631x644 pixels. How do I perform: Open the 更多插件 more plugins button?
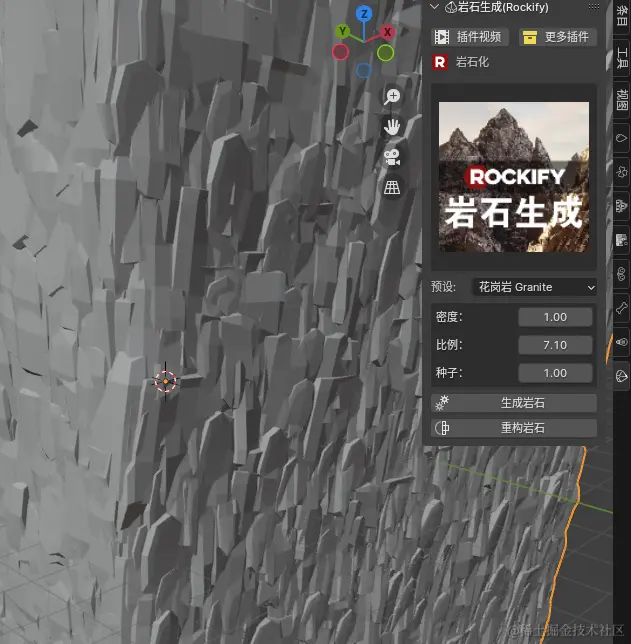coord(558,37)
